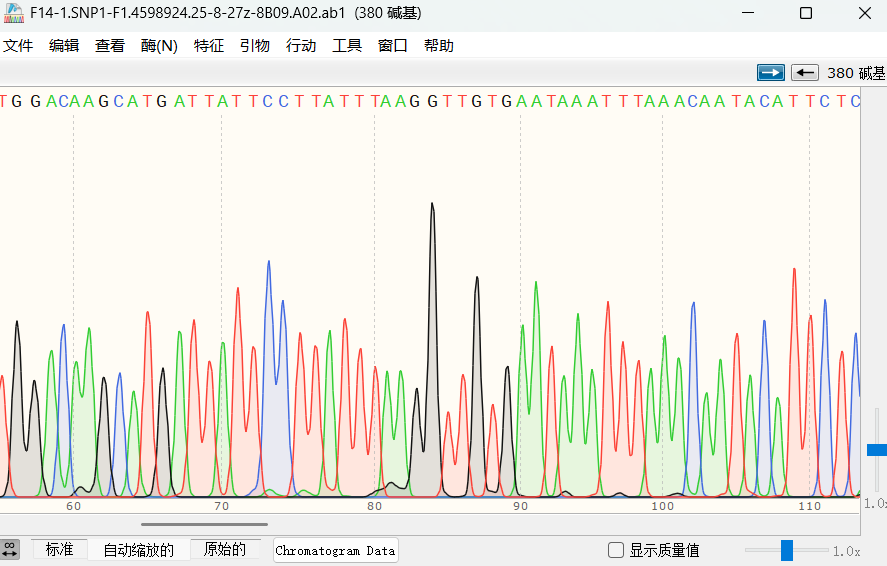Click the fit-to-width icon at bottom left
The width and height of the screenshot is (887, 566).
9,549
